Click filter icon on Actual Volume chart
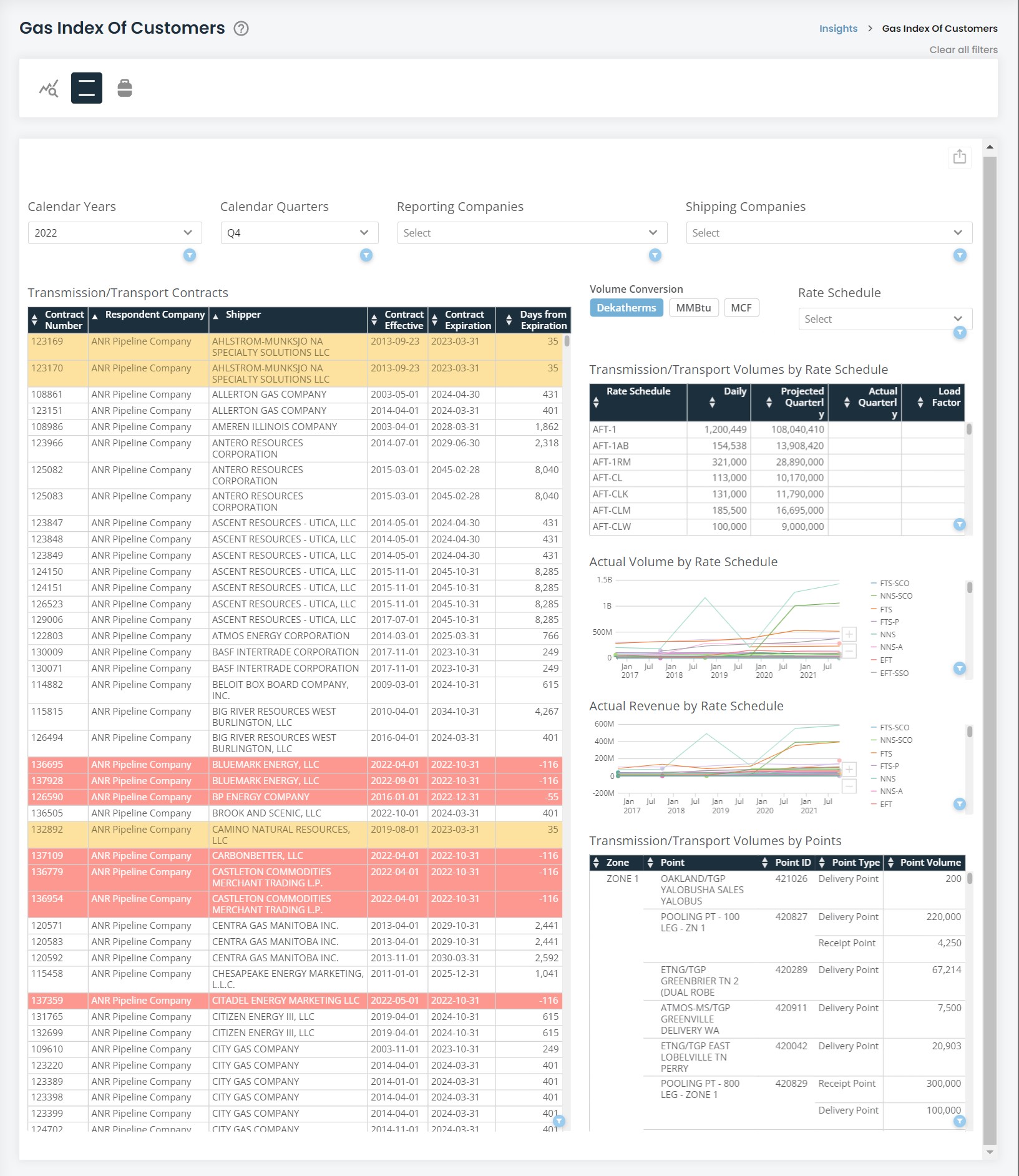Screen dimensions: 1019x1176 click(x=960, y=669)
